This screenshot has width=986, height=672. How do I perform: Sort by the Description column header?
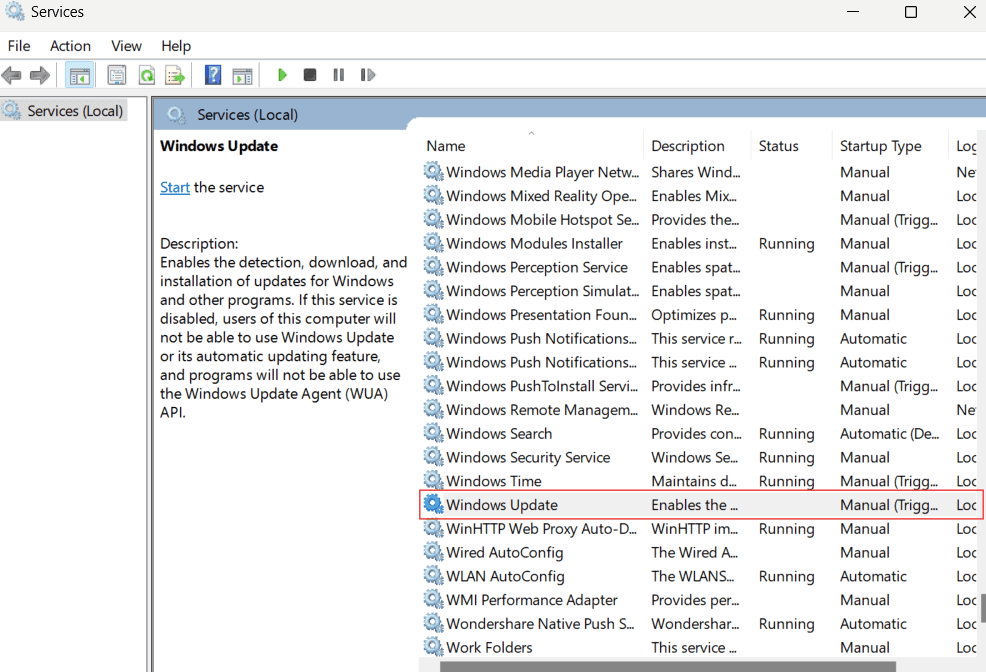(697, 146)
